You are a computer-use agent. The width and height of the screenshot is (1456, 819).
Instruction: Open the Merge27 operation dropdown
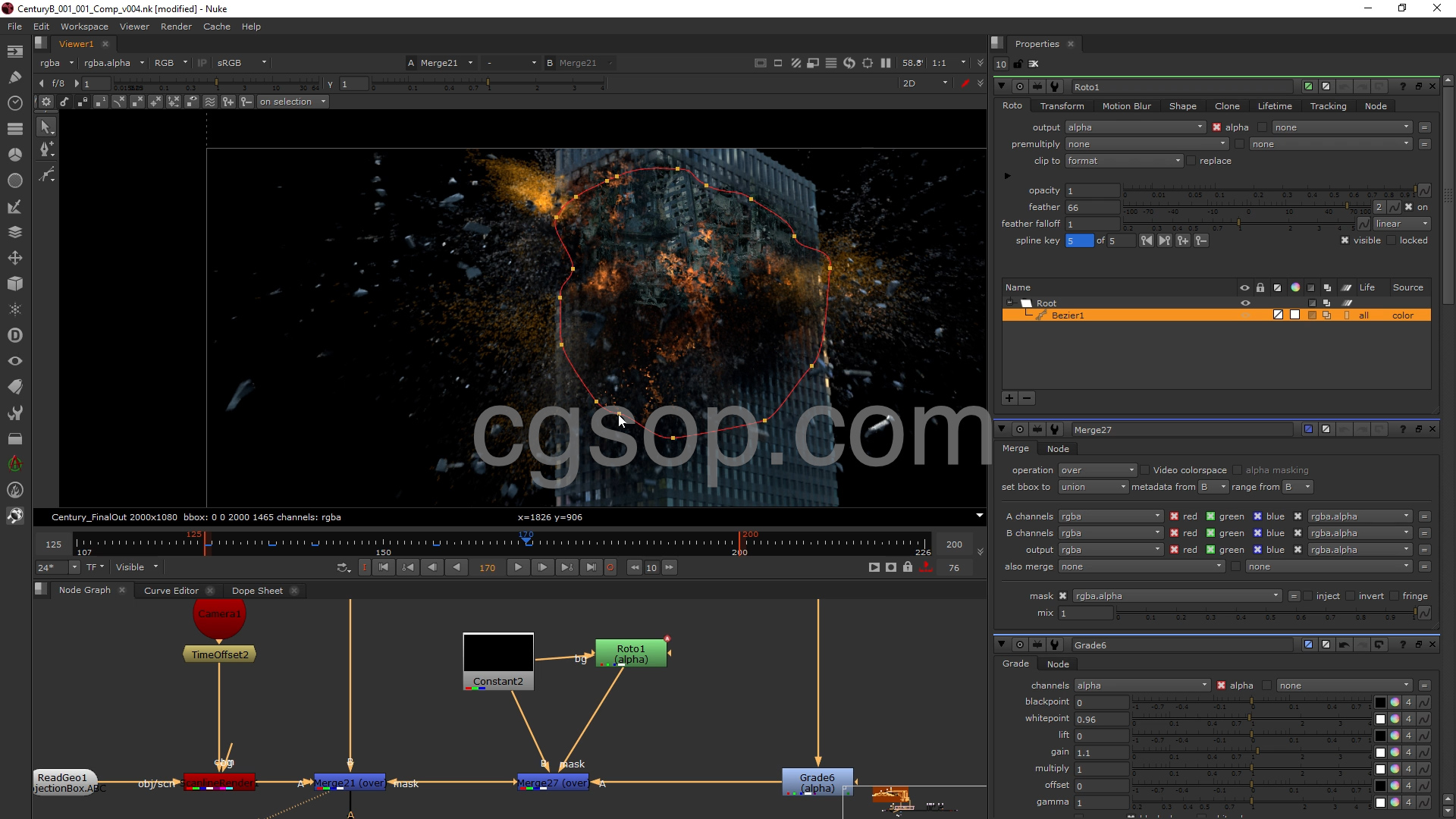(x=1097, y=470)
